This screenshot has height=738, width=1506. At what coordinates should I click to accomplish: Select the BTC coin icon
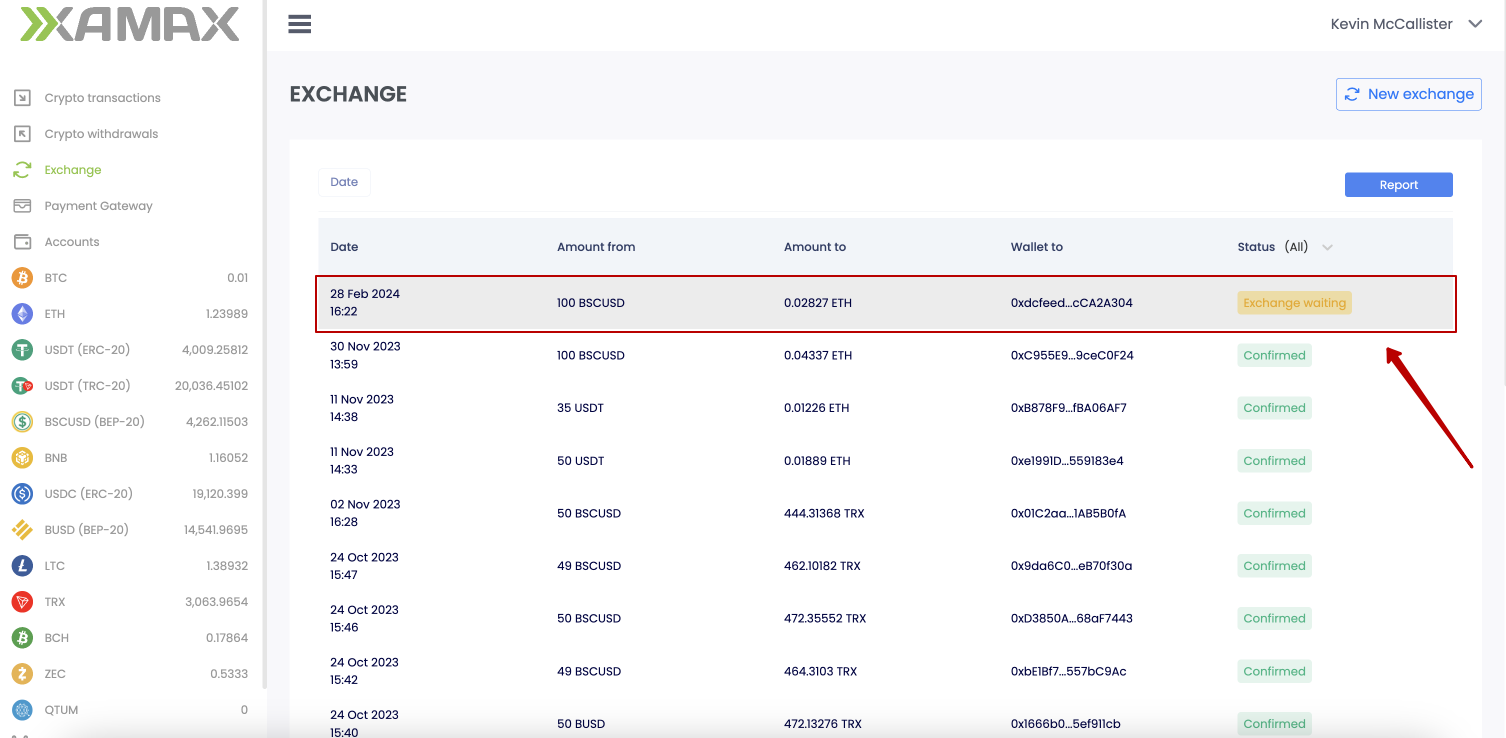click(22, 278)
